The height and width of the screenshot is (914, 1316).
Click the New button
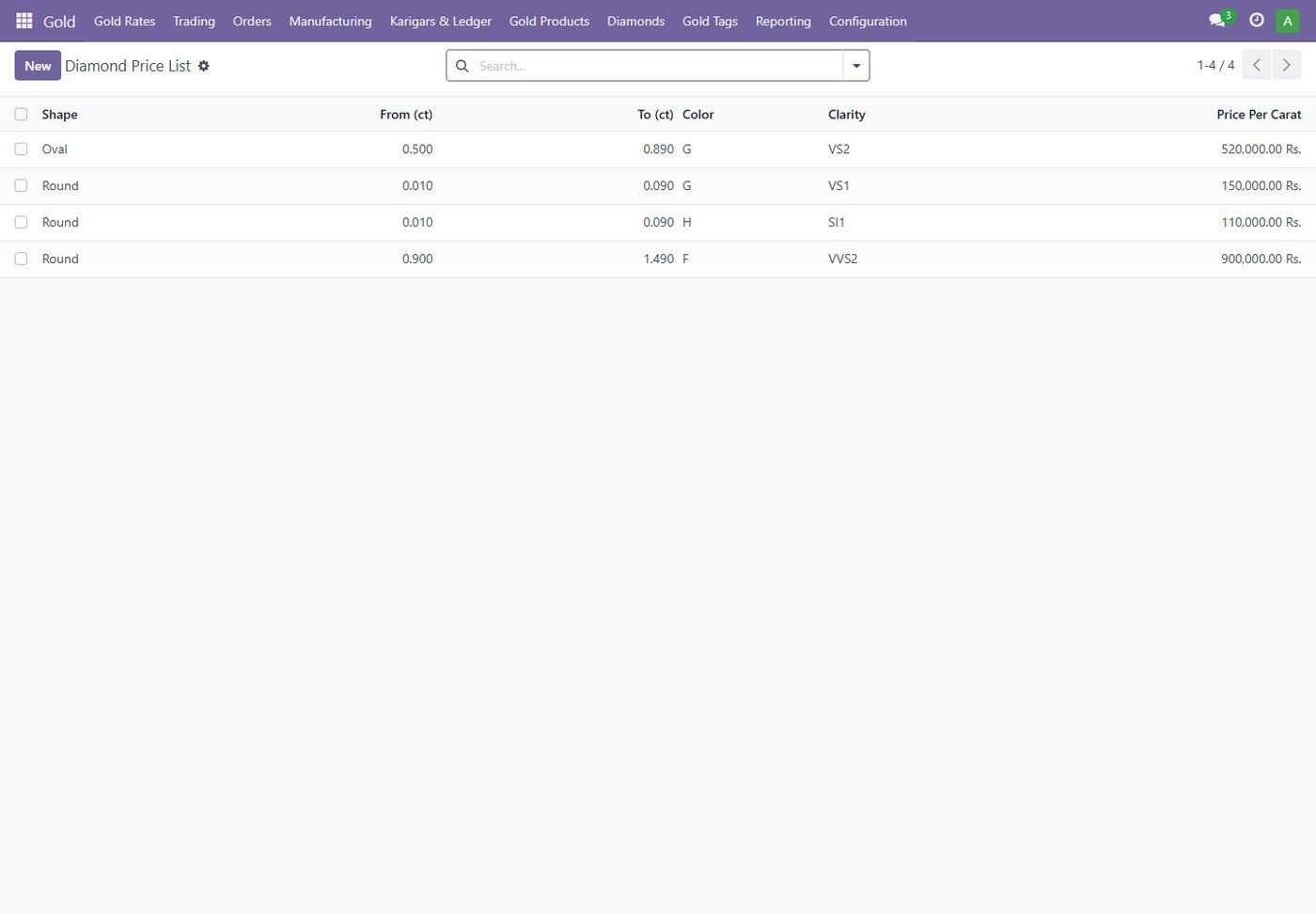pyautogui.click(x=38, y=66)
